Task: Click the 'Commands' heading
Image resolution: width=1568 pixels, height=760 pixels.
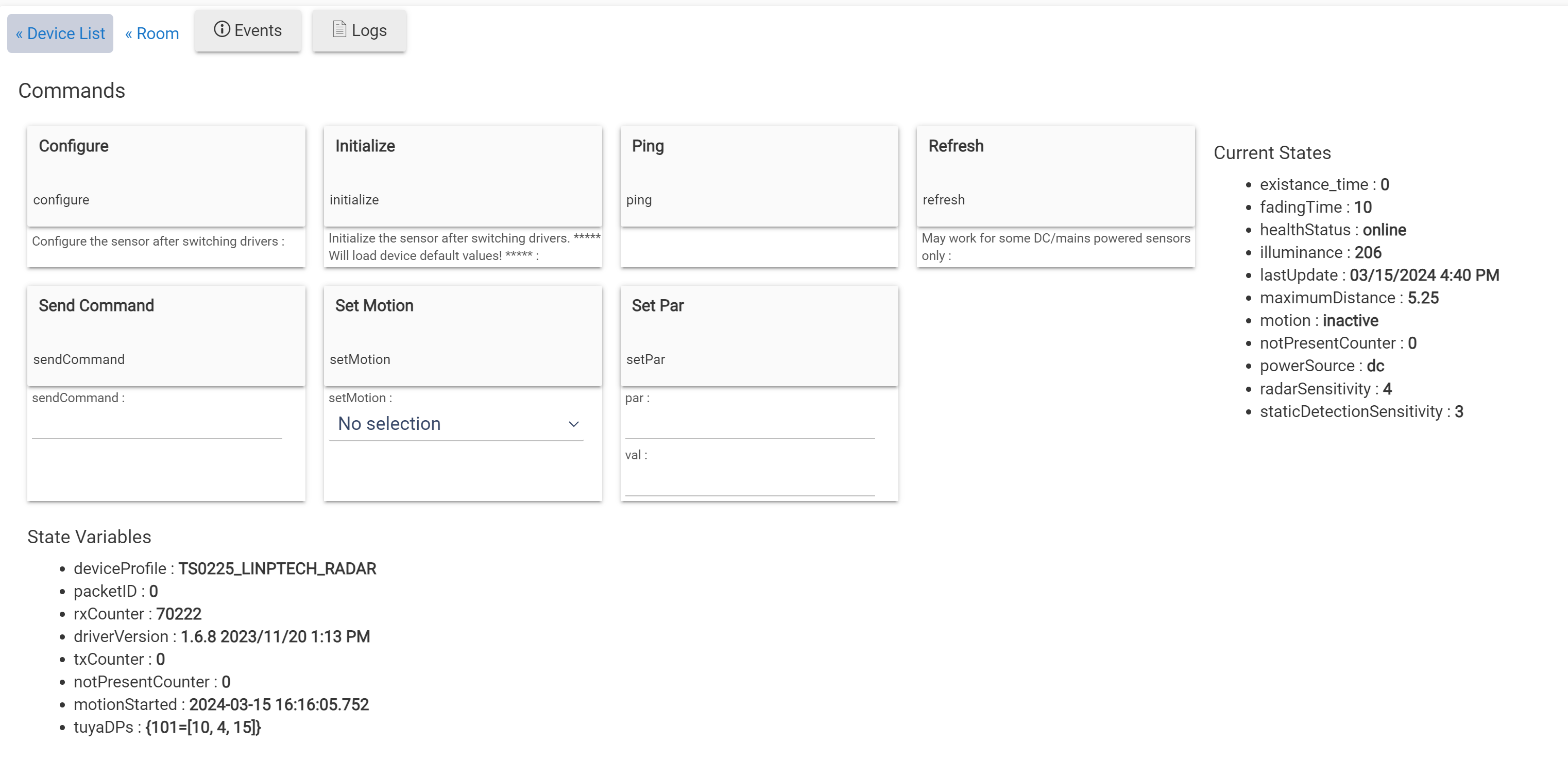Action: point(72,91)
